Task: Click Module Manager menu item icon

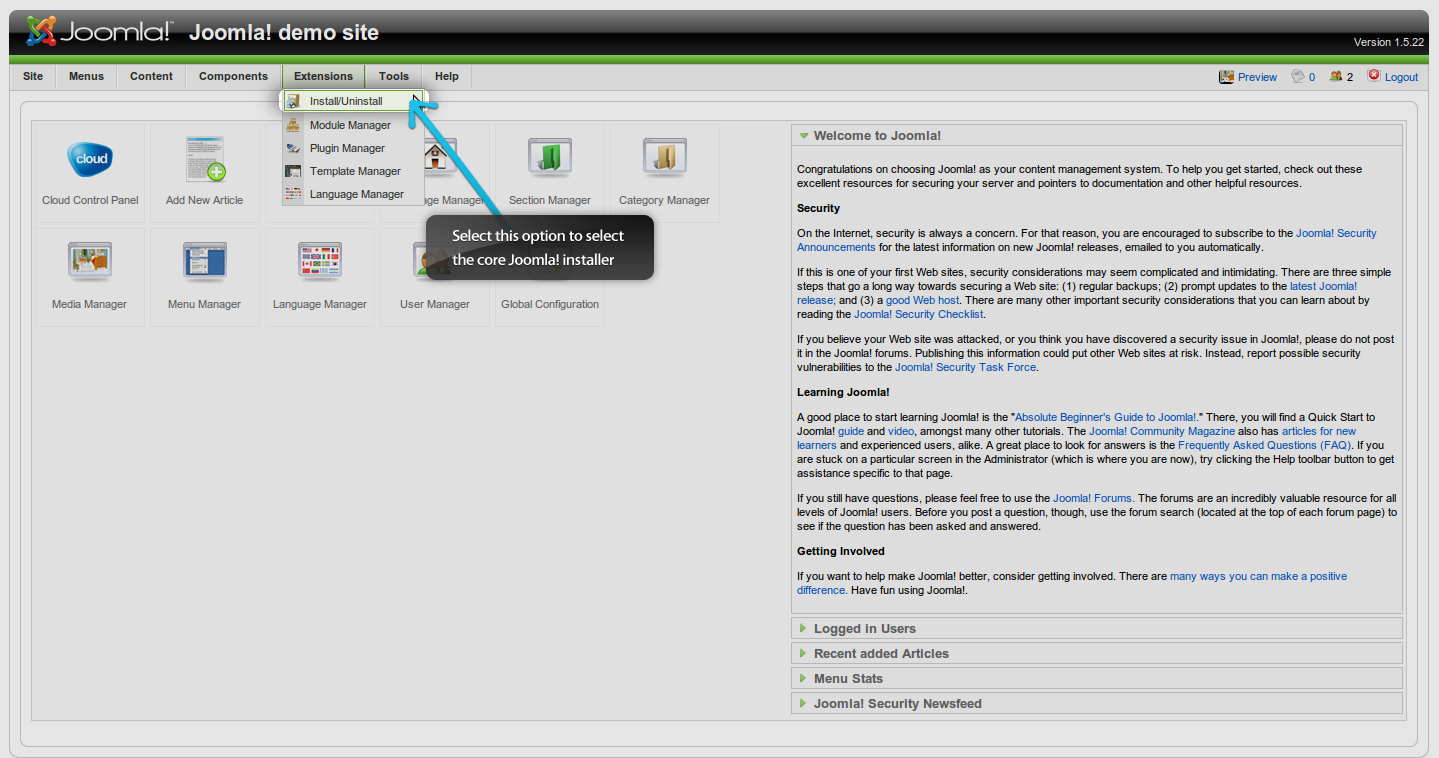Action: (293, 125)
